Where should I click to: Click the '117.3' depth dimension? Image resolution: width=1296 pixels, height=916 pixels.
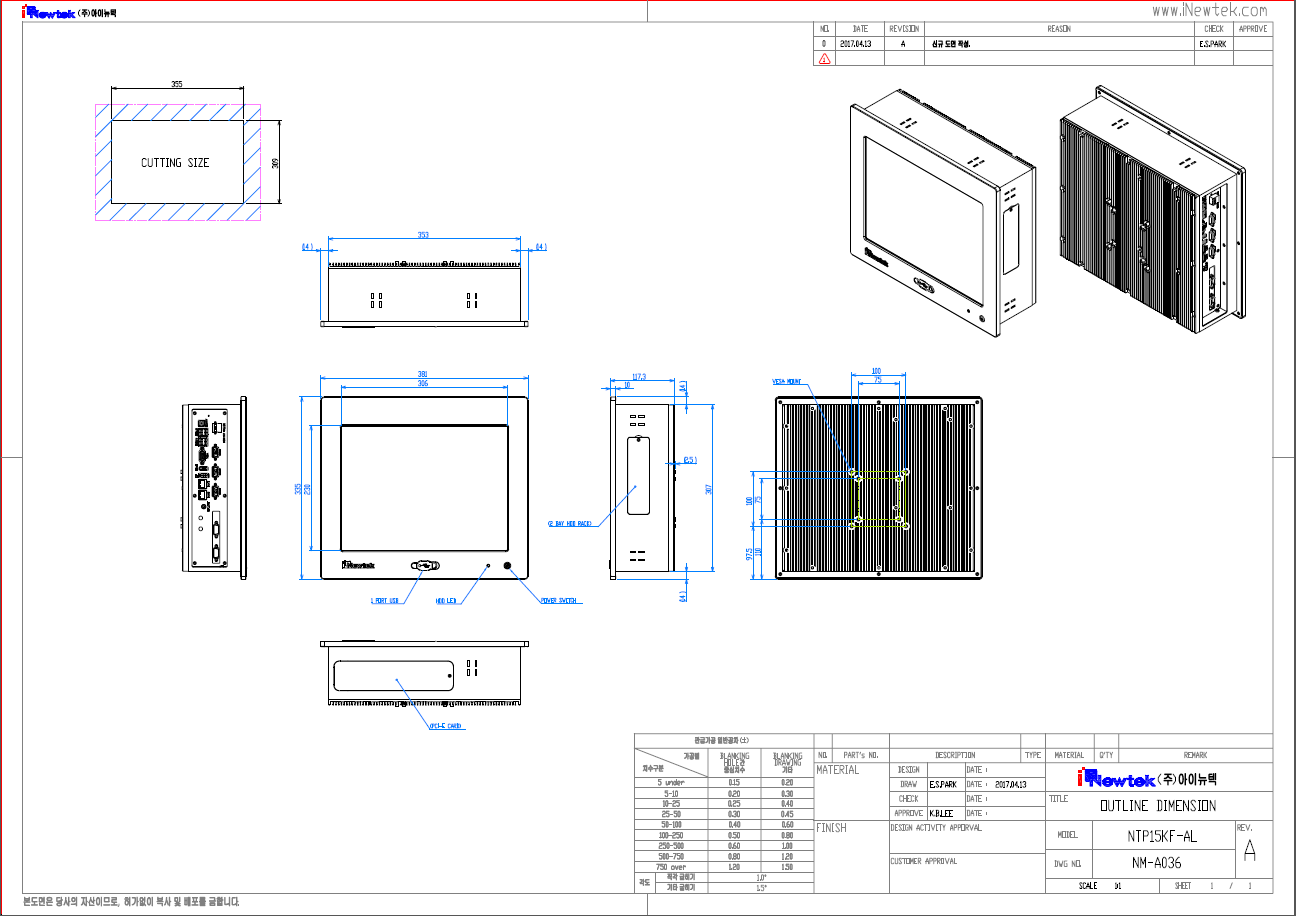[640, 377]
